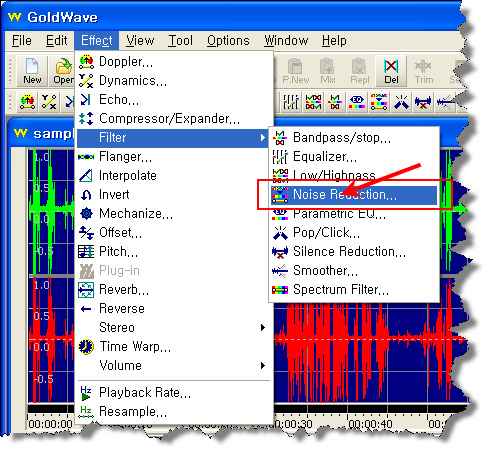Expand the Stereo submenu
This screenshot has width=485, height=449.
175,327
